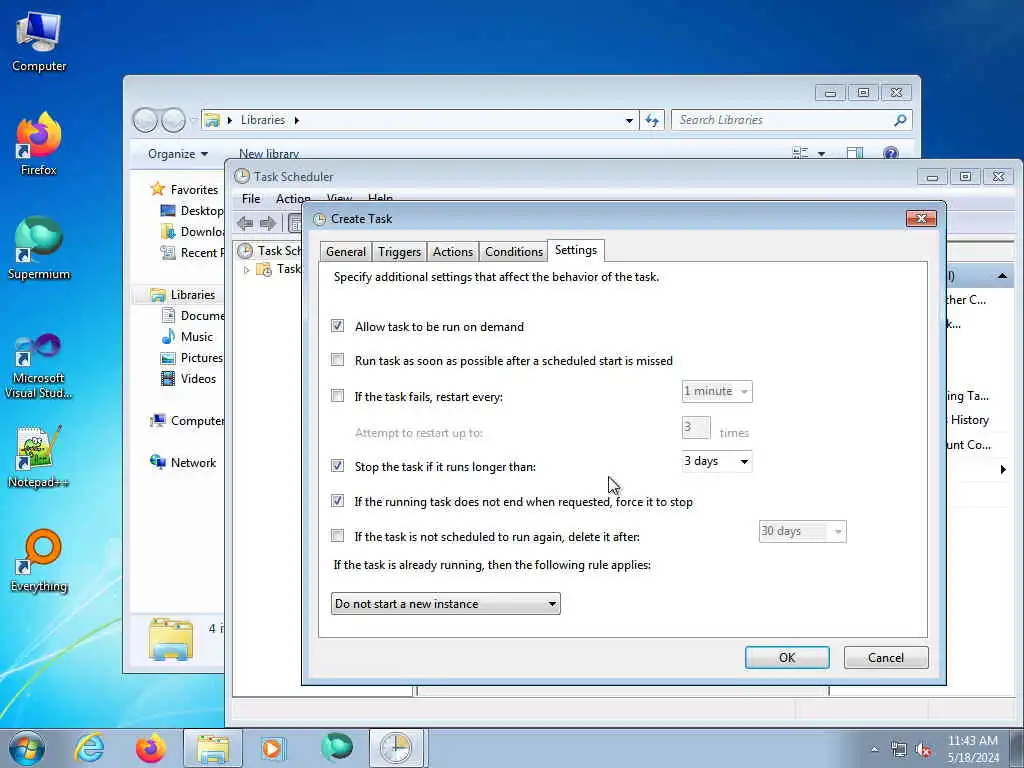The height and width of the screenshot is (768, 1024).
Task: Switch to the Conditions tab
Action: 513,252
